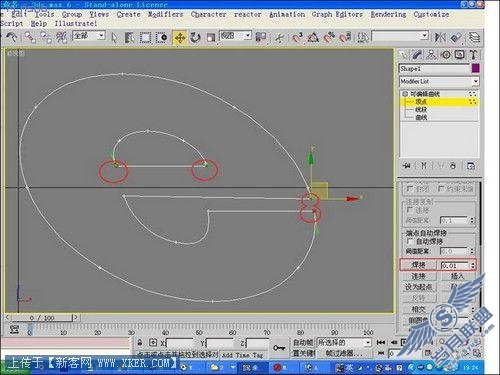Viewport: 500px width, 375px height.
Task: Choose the Bind to Space Warp tool
Action: [61, 37]
